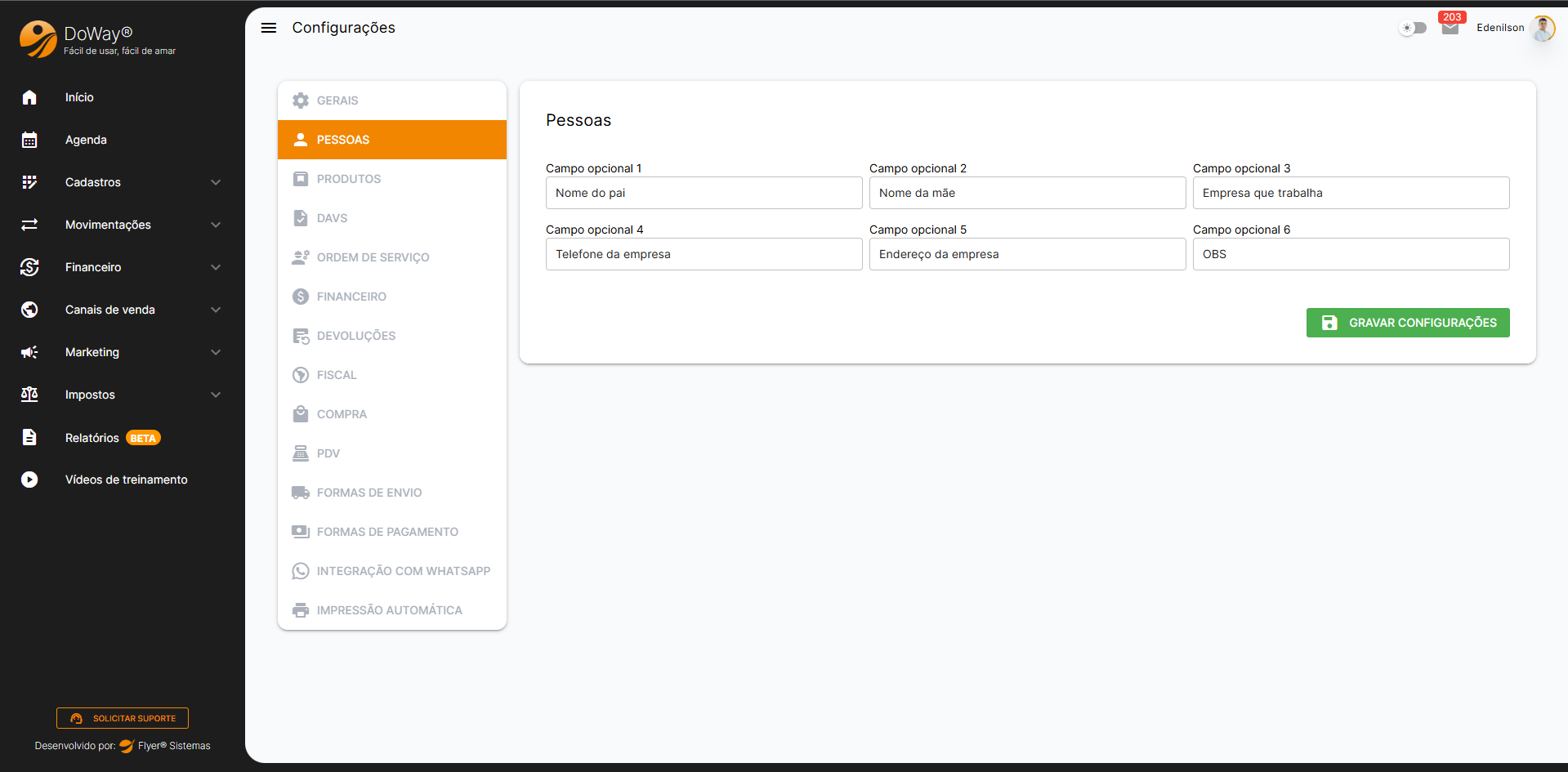
Task: Expand the Marketing menu chevron
Action: tap(216, 352)
